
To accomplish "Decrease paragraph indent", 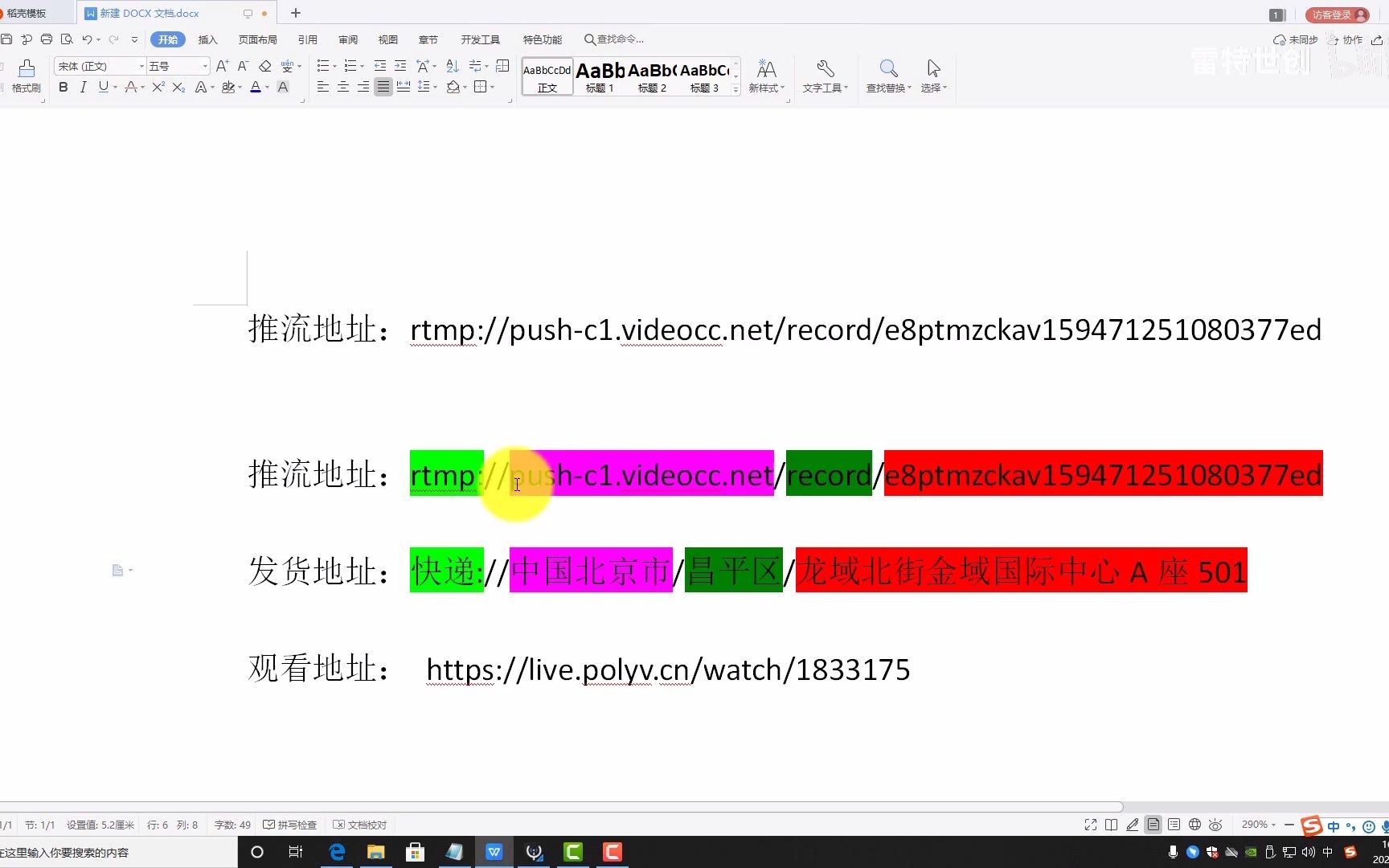I will click(380, 66).
